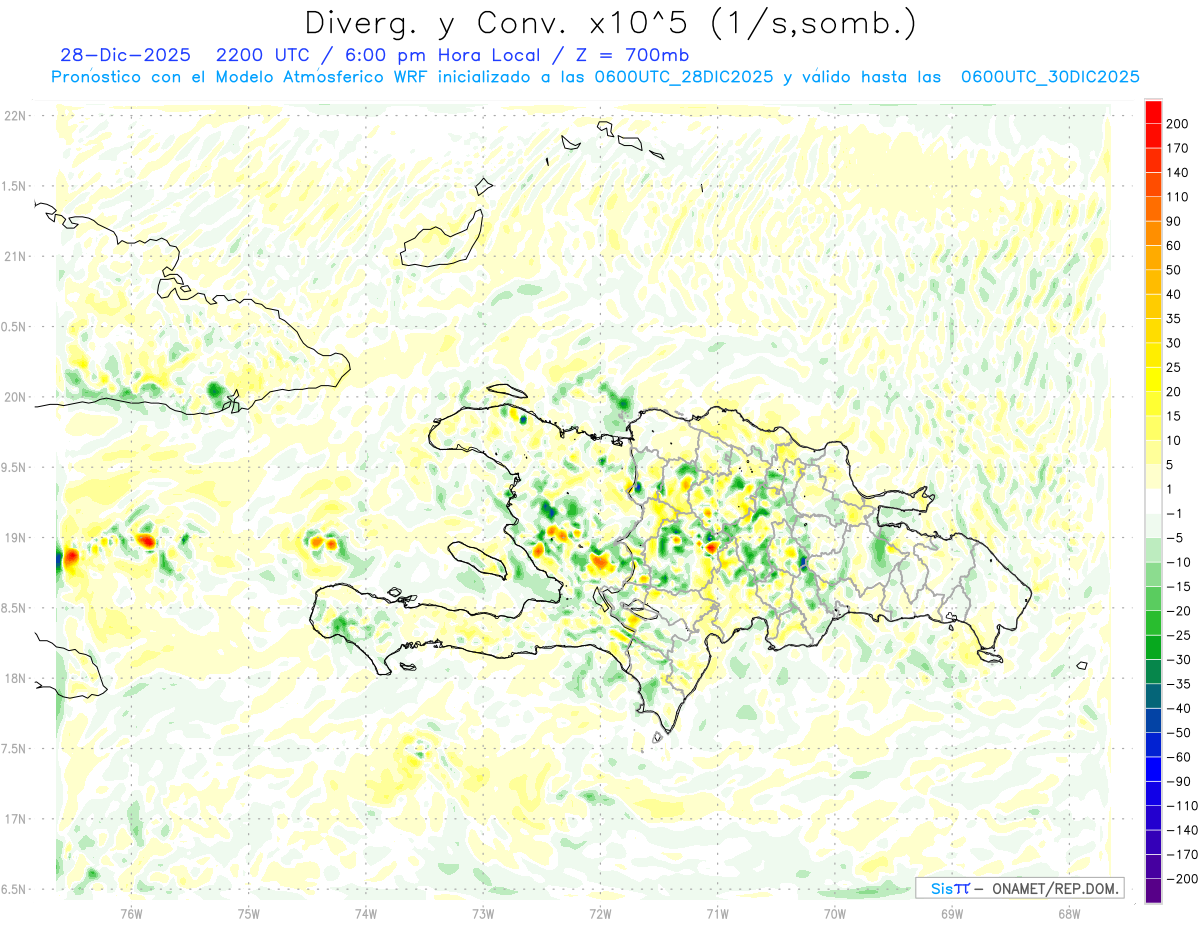Click the longitude label "74W"
1200x927 pixels.
pos(366,914)
